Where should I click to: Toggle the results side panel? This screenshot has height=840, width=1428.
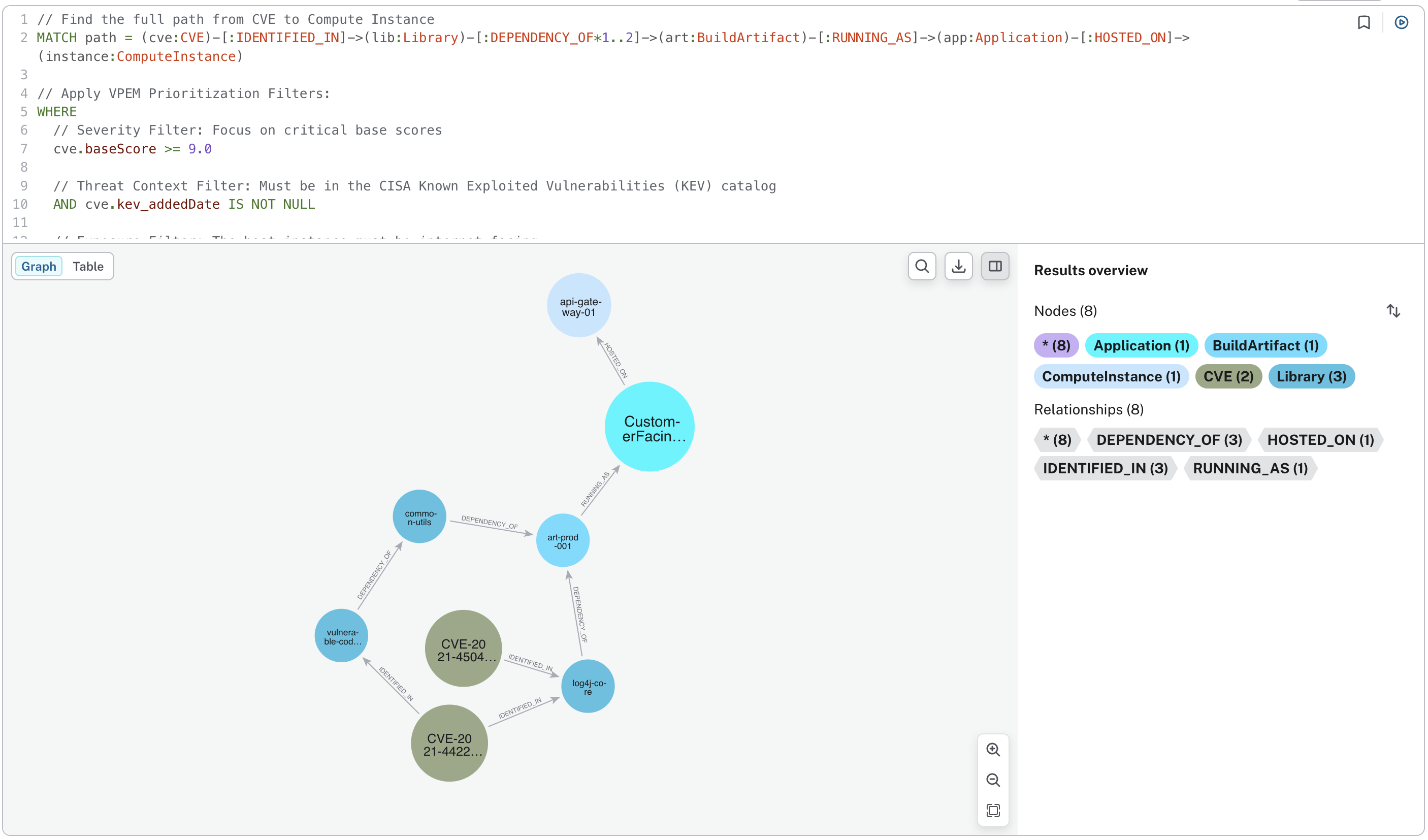pyautogui.click(x=995, y=266)
